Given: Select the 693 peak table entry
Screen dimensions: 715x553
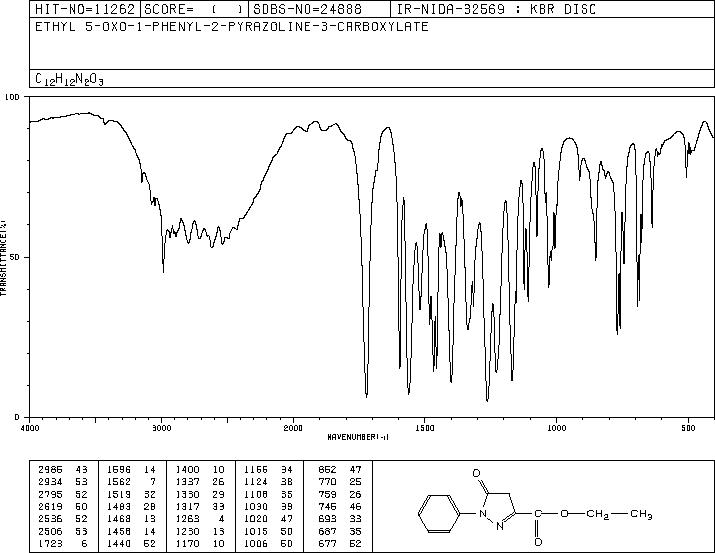Looking at the screenshot, I should click(x=340, y=519).
